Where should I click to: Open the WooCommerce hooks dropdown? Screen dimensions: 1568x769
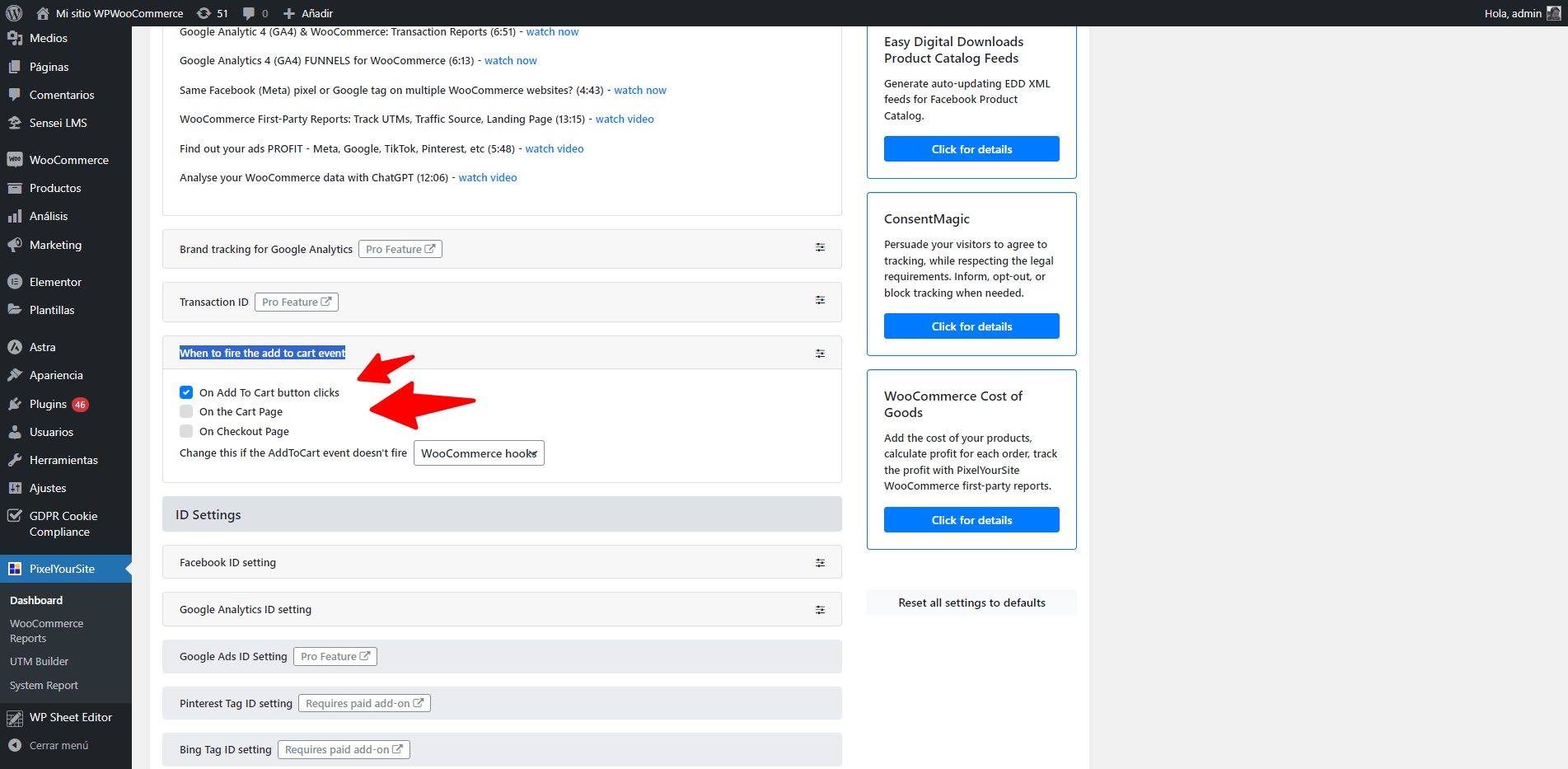479,453
